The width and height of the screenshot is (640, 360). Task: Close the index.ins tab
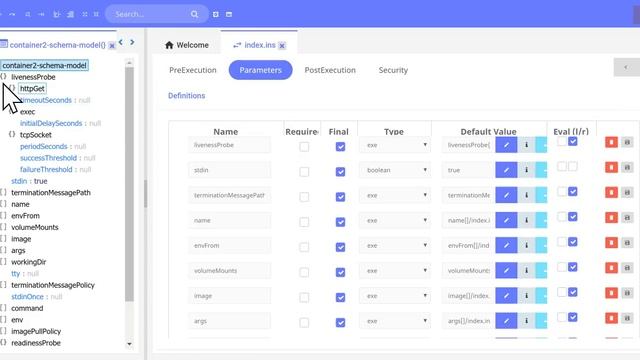pyautogui.click(x=282, y=45)
